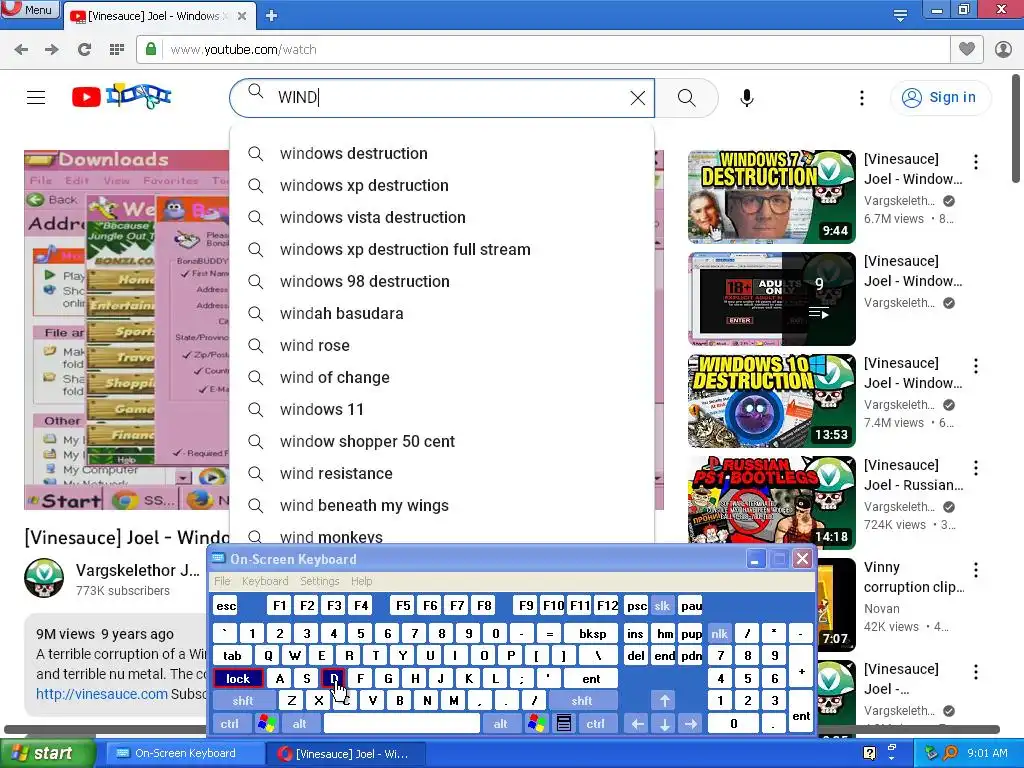Image resolution: width=1024 pixels, height=768 pixels.
Task: Go back with browser back arrow
Action: click(x=21, y=50)
